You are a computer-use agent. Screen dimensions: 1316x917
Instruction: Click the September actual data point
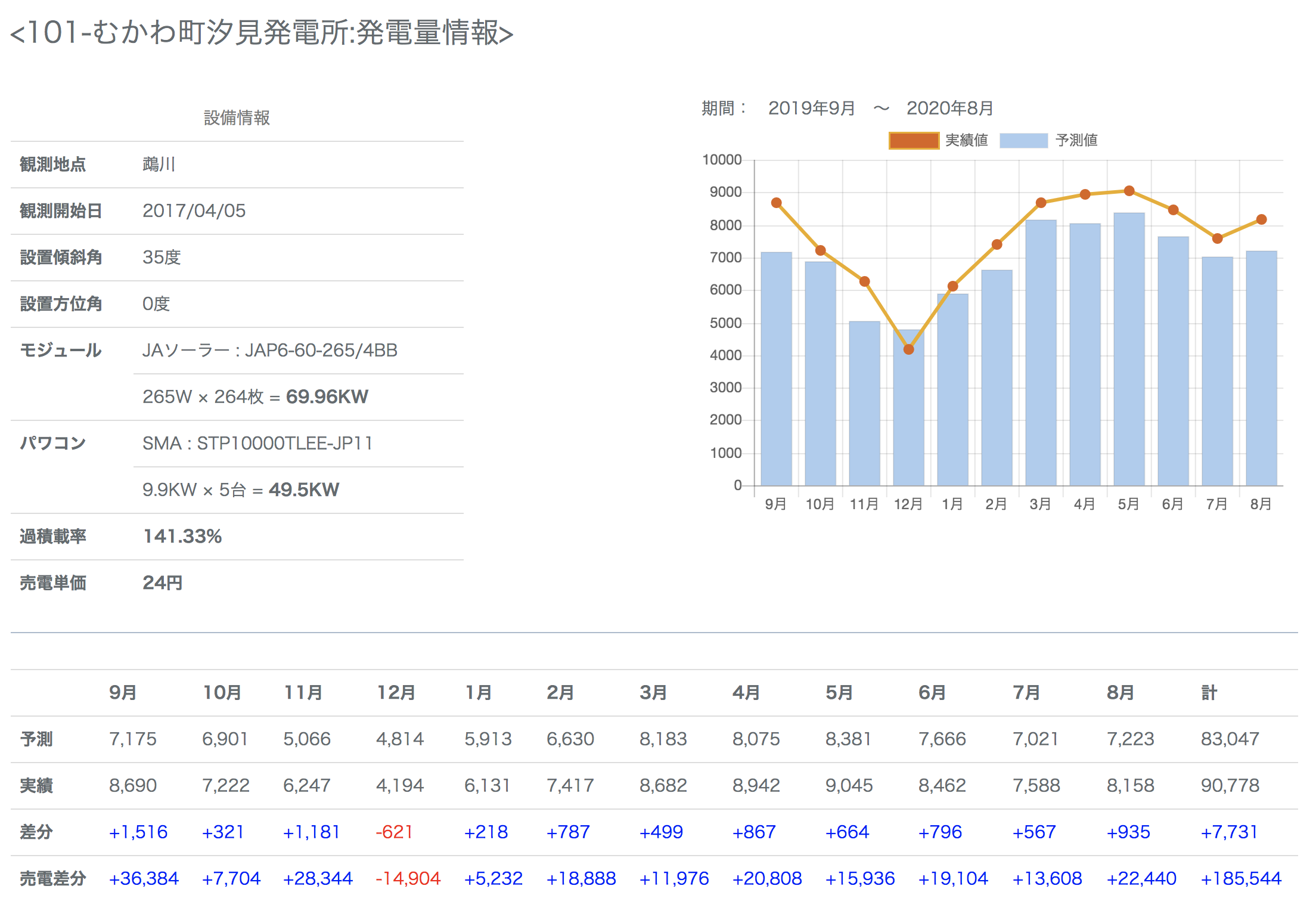(776, 203)
